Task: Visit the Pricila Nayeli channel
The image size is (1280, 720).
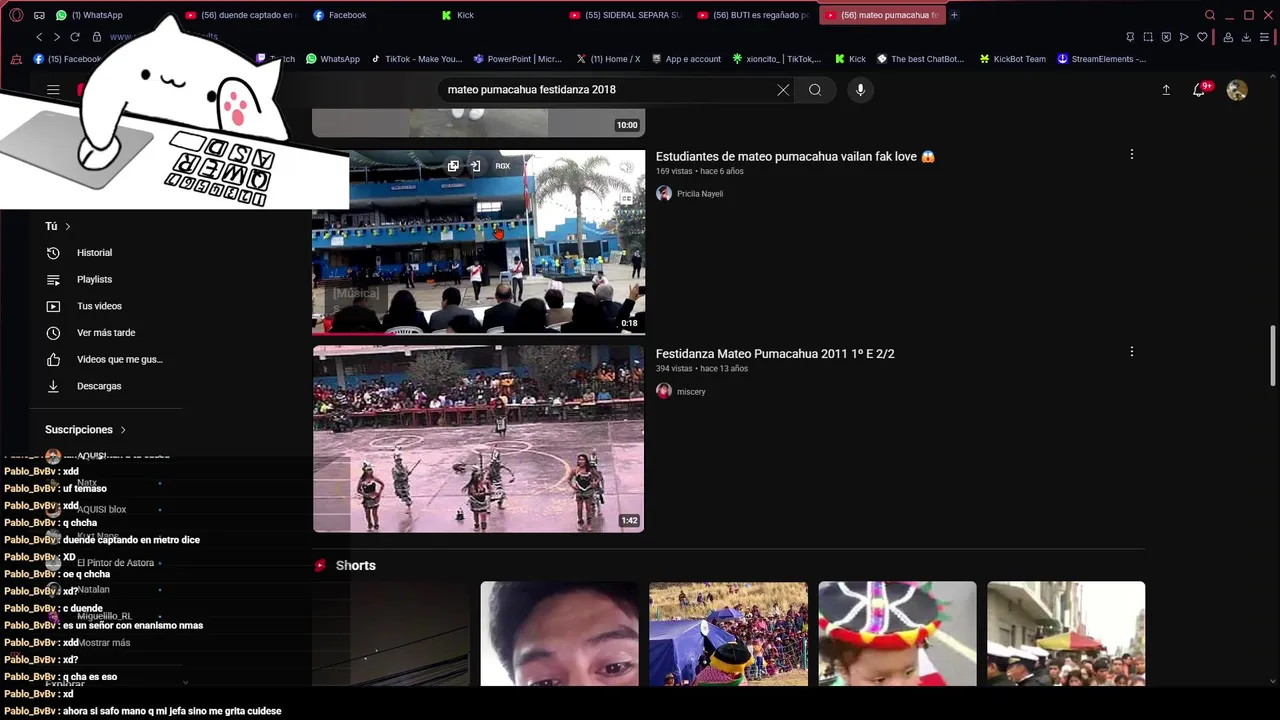Action: pos(699,194)
